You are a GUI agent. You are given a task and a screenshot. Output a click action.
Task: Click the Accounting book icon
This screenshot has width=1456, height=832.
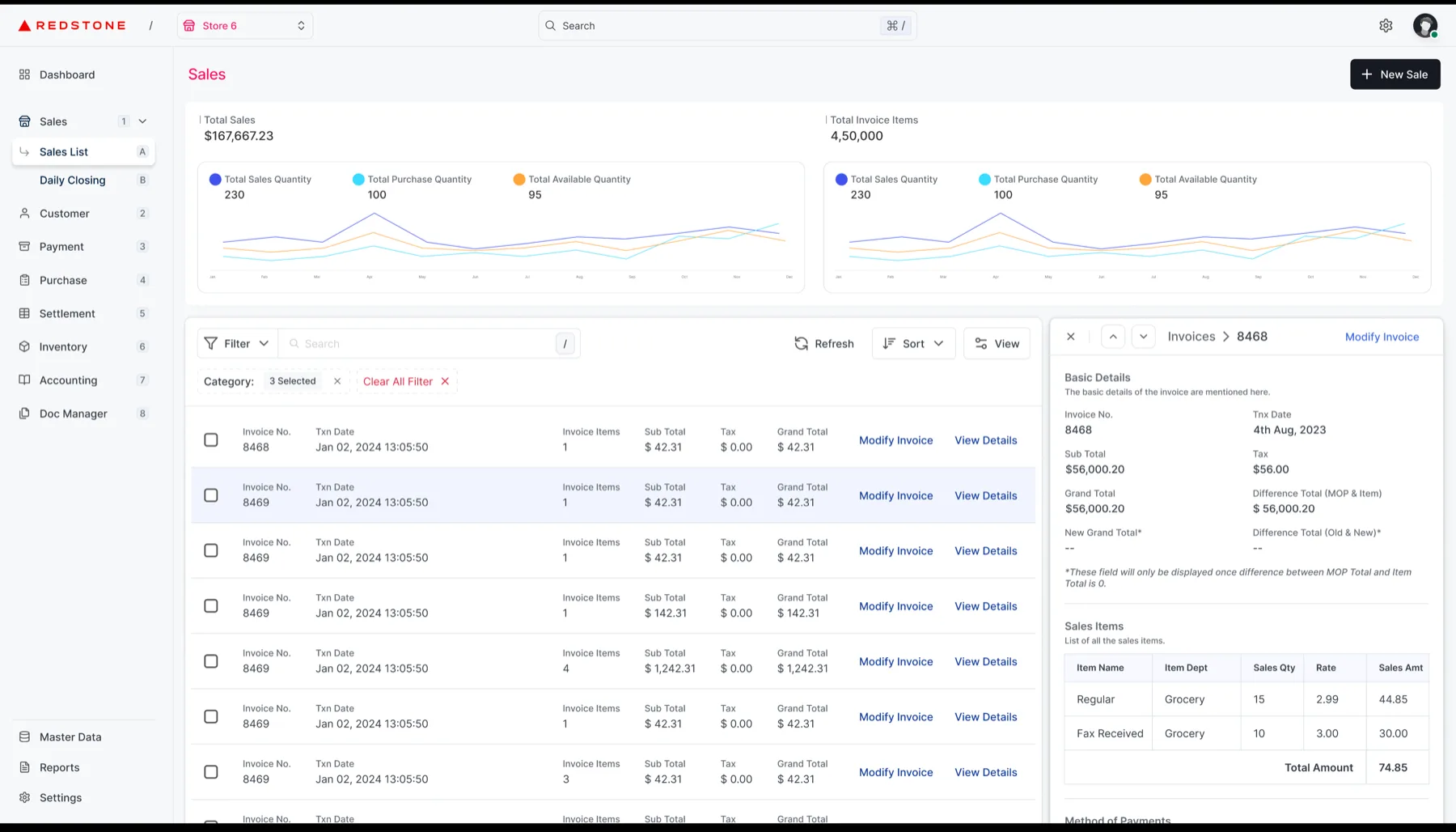tap(24, 380)
